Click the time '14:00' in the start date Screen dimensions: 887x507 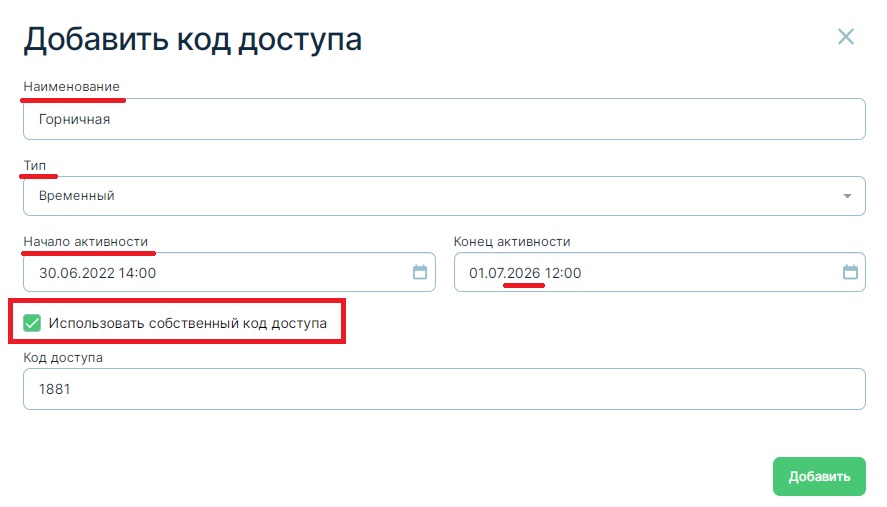coord(137,273)
